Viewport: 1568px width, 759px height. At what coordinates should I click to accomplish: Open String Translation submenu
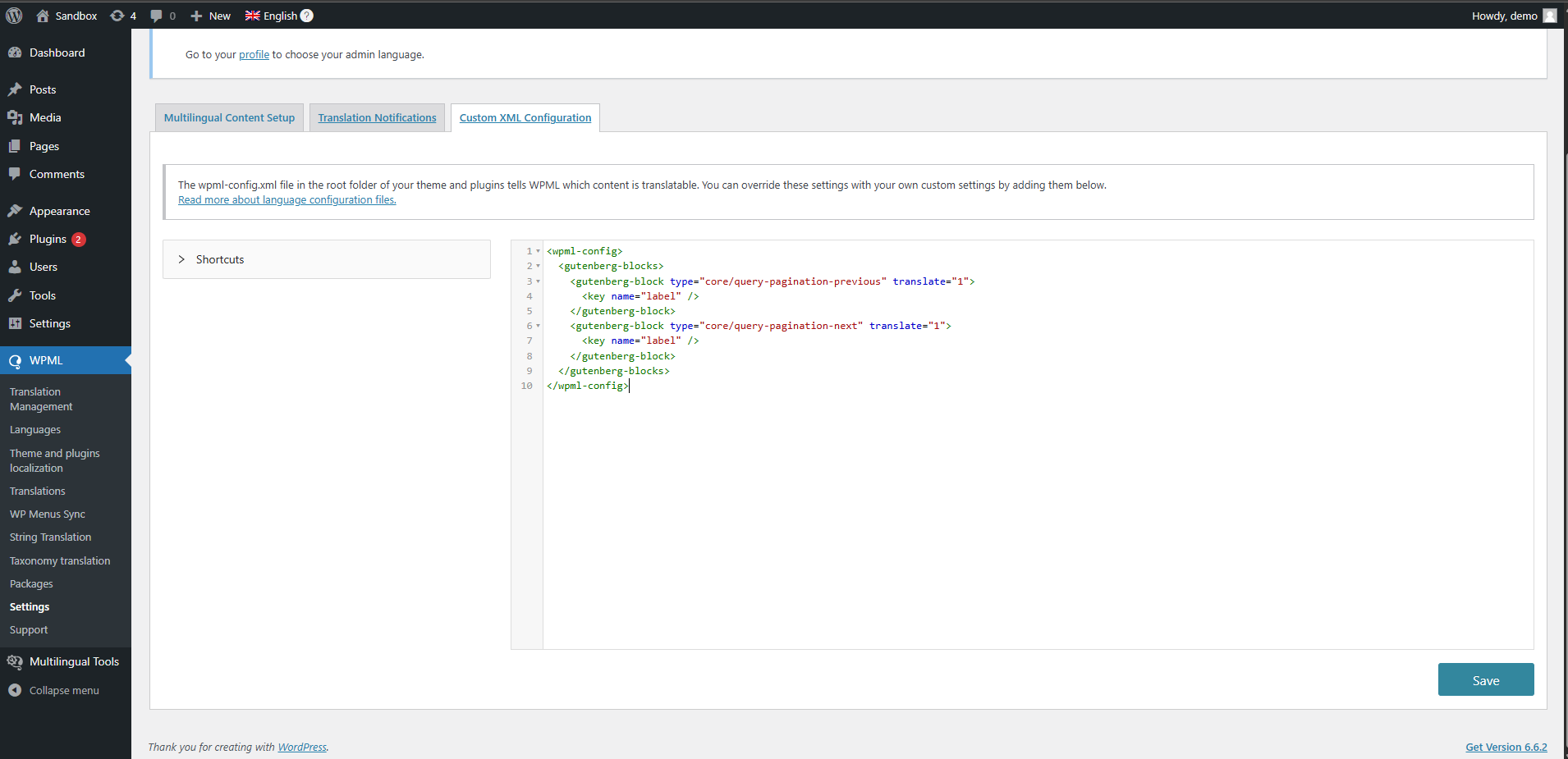[50, 537]
